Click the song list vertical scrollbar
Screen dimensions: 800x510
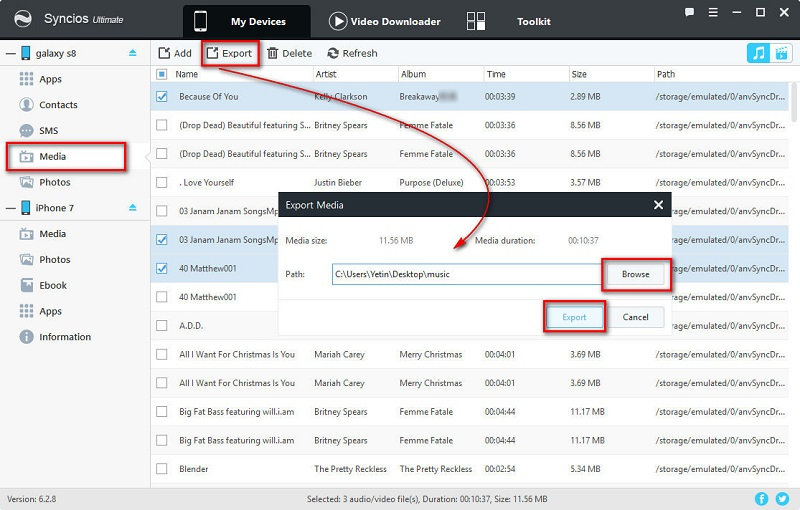tap(794, 102)
